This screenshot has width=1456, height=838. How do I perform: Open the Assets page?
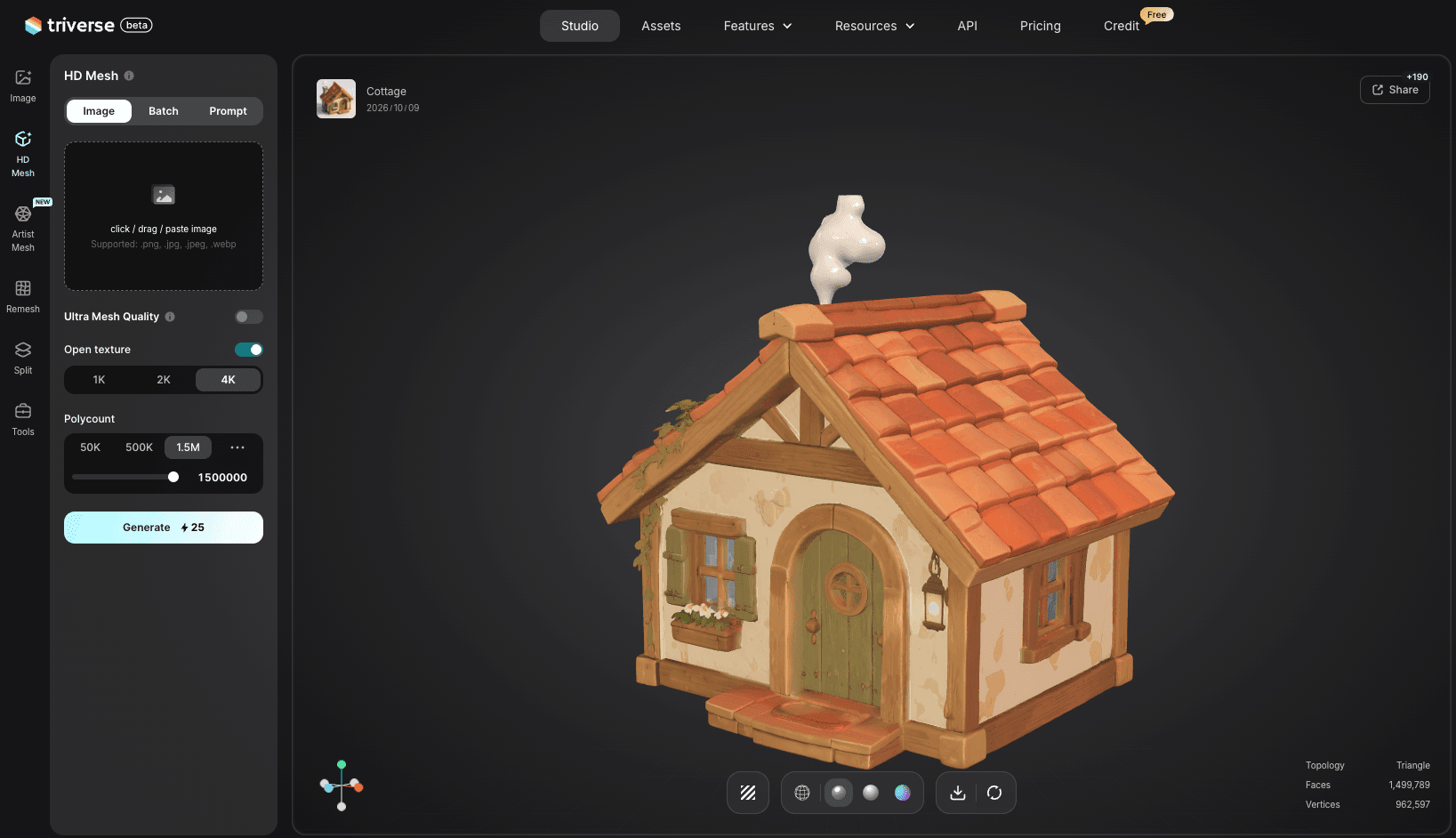[661, 26]
